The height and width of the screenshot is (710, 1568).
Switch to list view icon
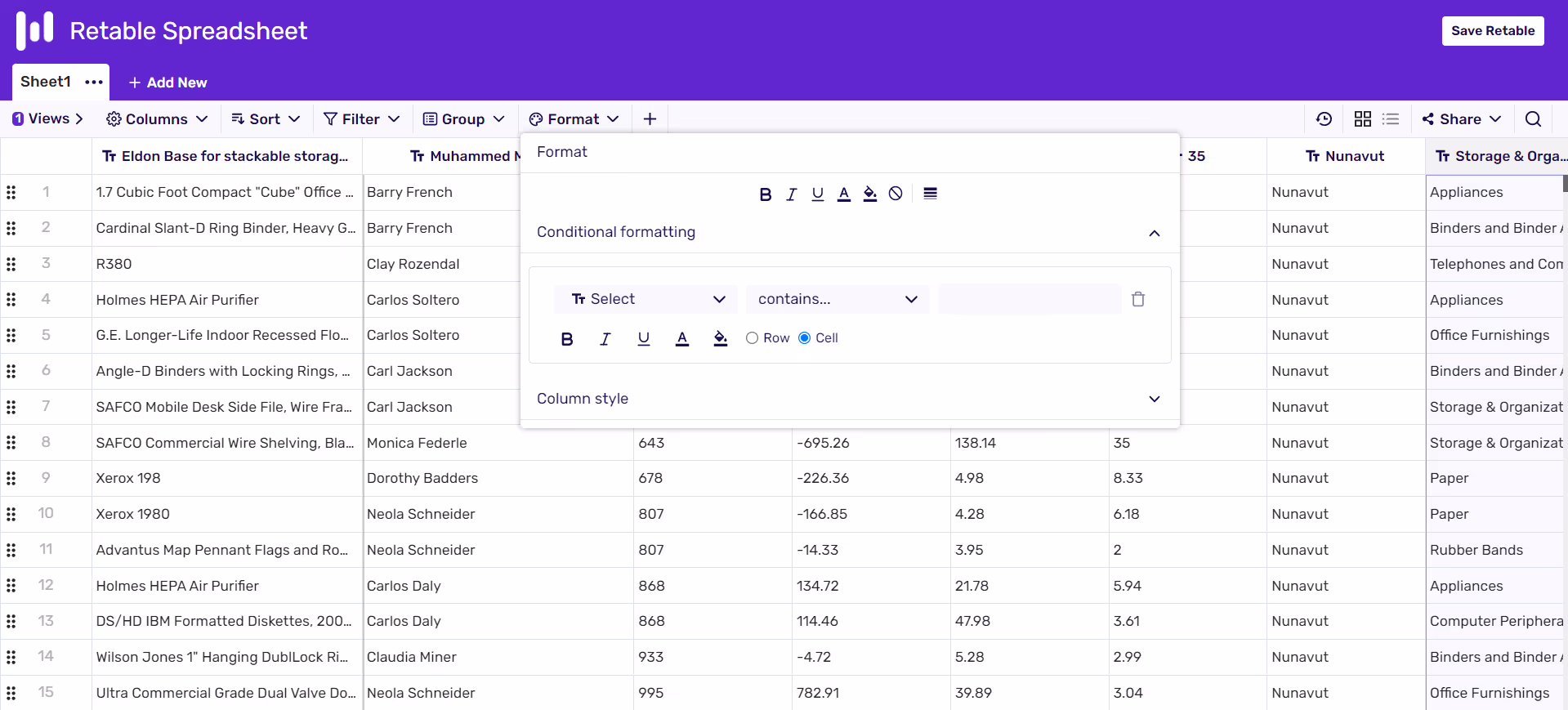pyautogui.click(x=1391, y=119)
